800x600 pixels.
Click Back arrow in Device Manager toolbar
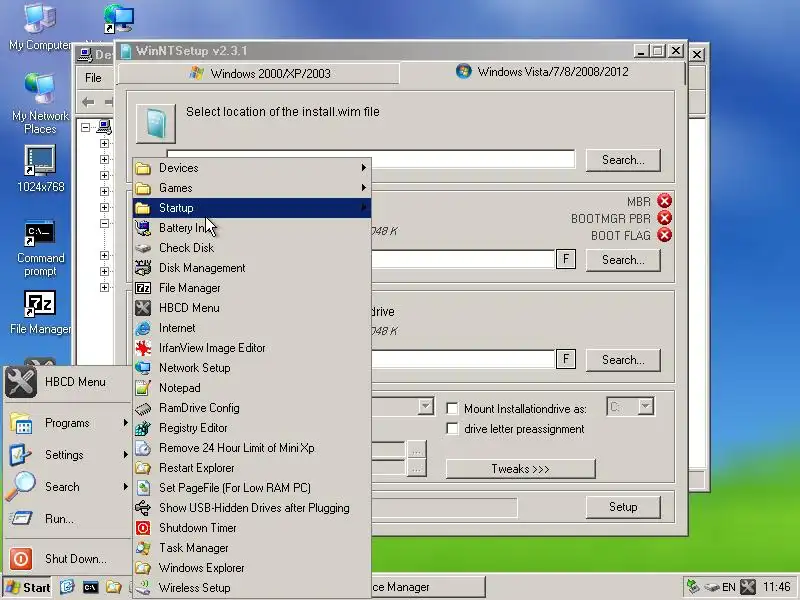click(88, 102)
